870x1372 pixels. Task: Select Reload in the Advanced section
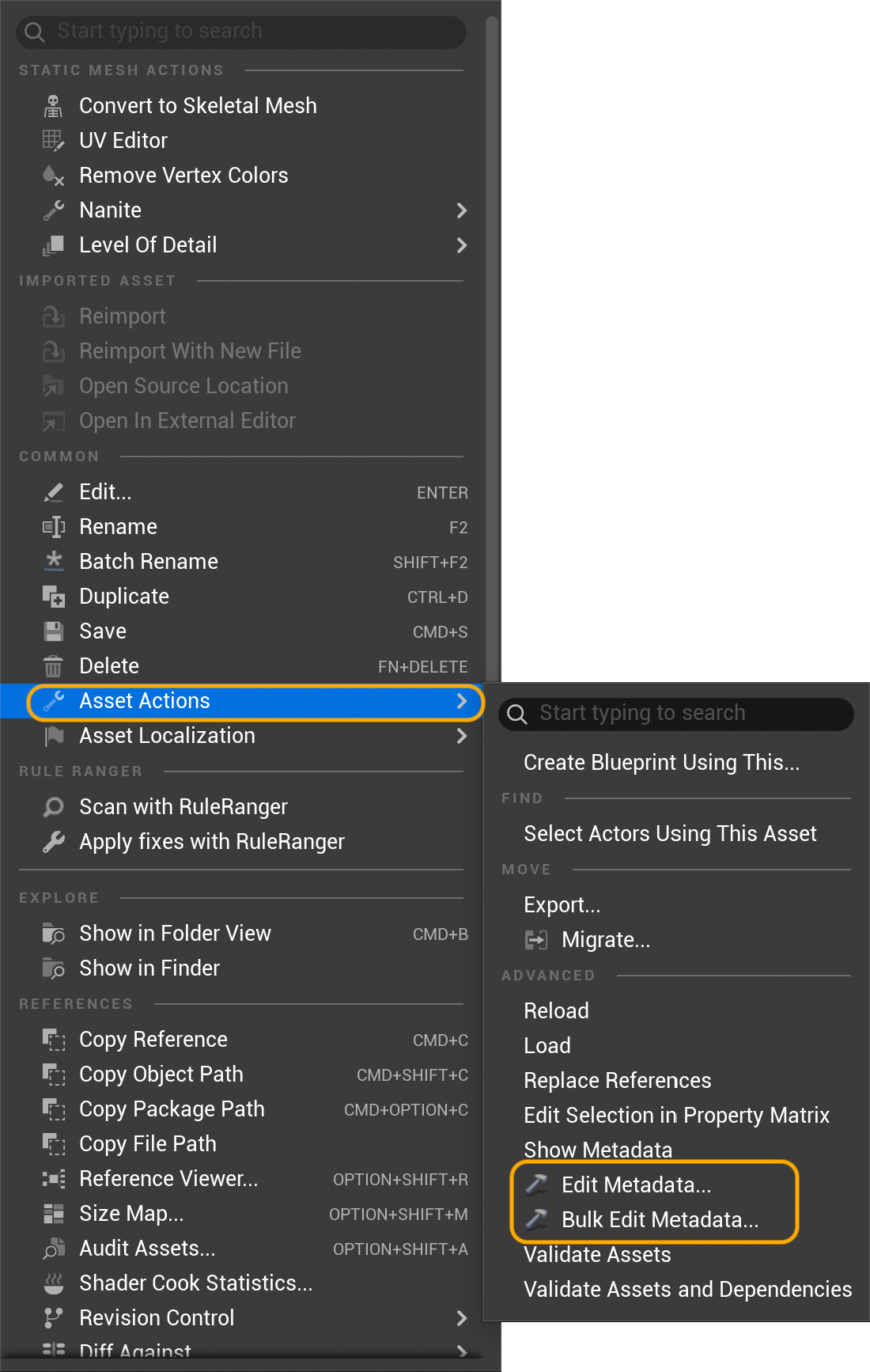click(x=556, y=1011)
